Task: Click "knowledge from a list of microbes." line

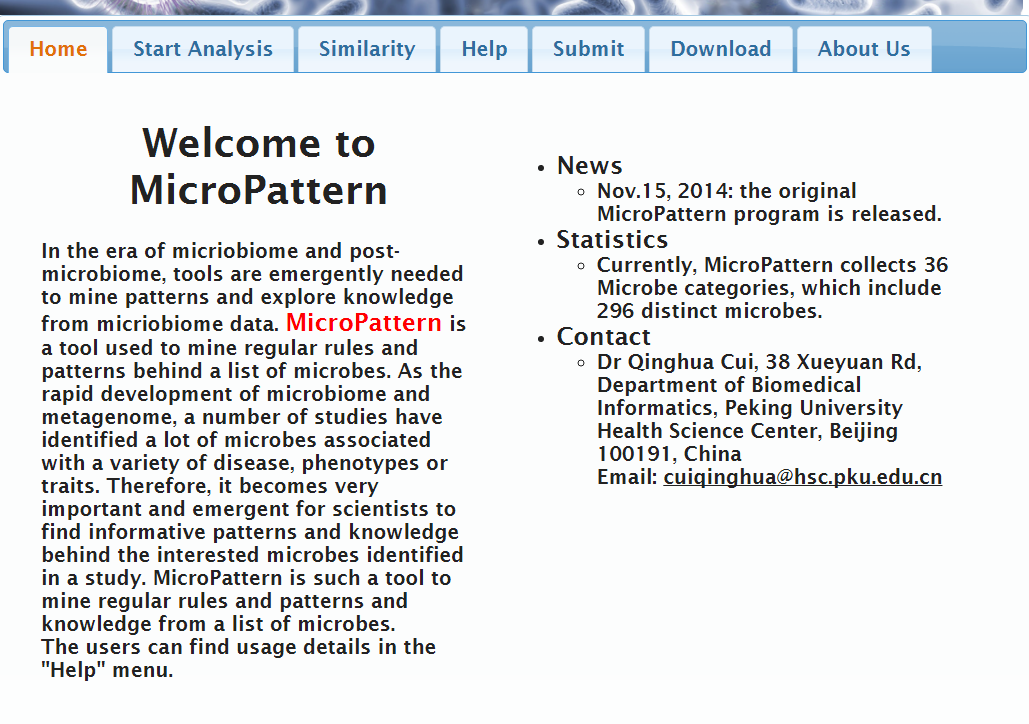Action: click(219, 624)
